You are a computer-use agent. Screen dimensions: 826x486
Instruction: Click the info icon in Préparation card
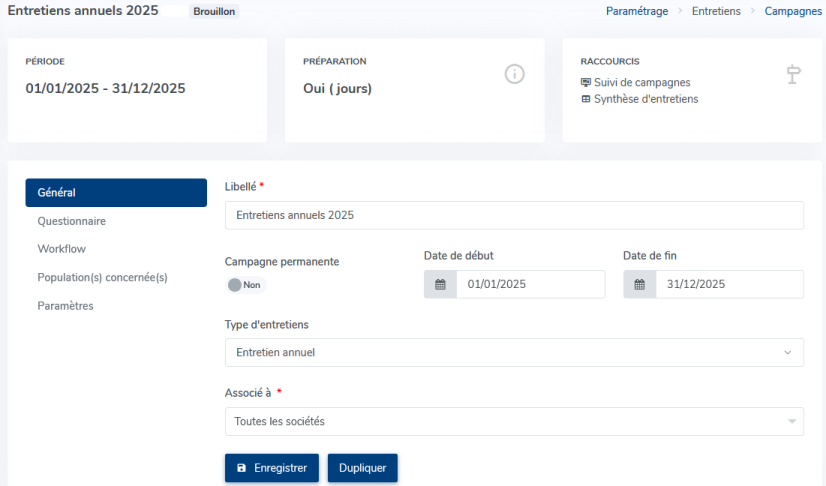514,74
